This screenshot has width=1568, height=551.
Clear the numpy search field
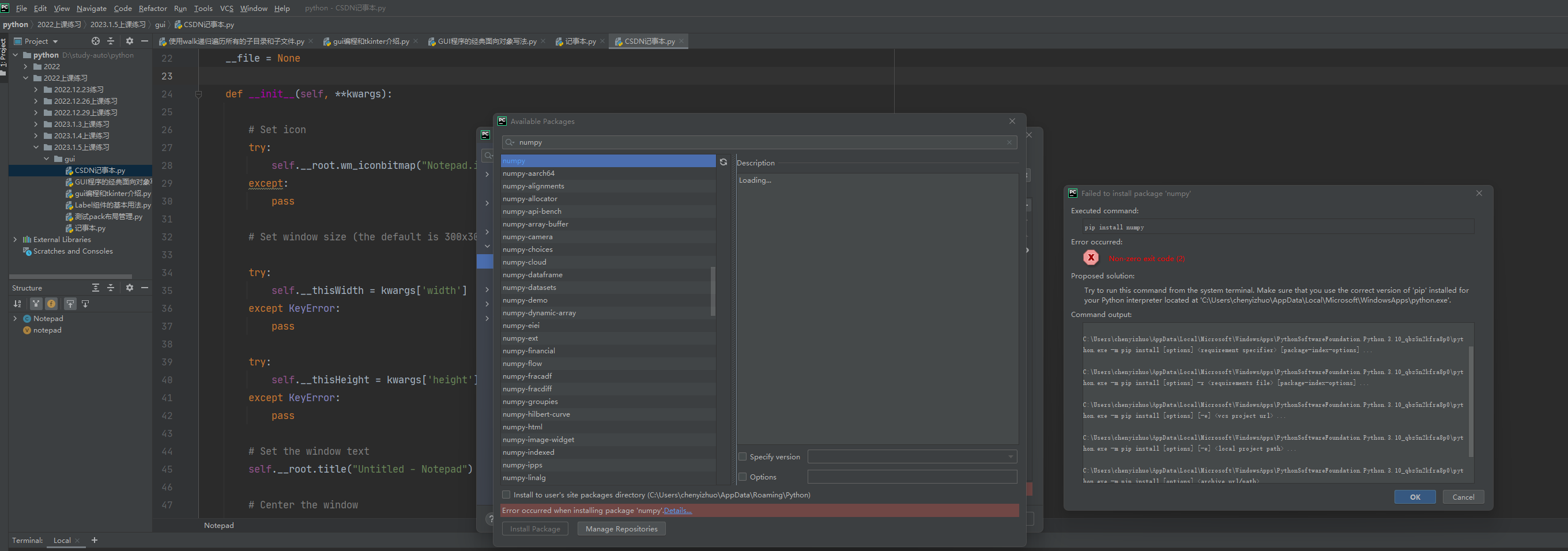[1009, 142]
